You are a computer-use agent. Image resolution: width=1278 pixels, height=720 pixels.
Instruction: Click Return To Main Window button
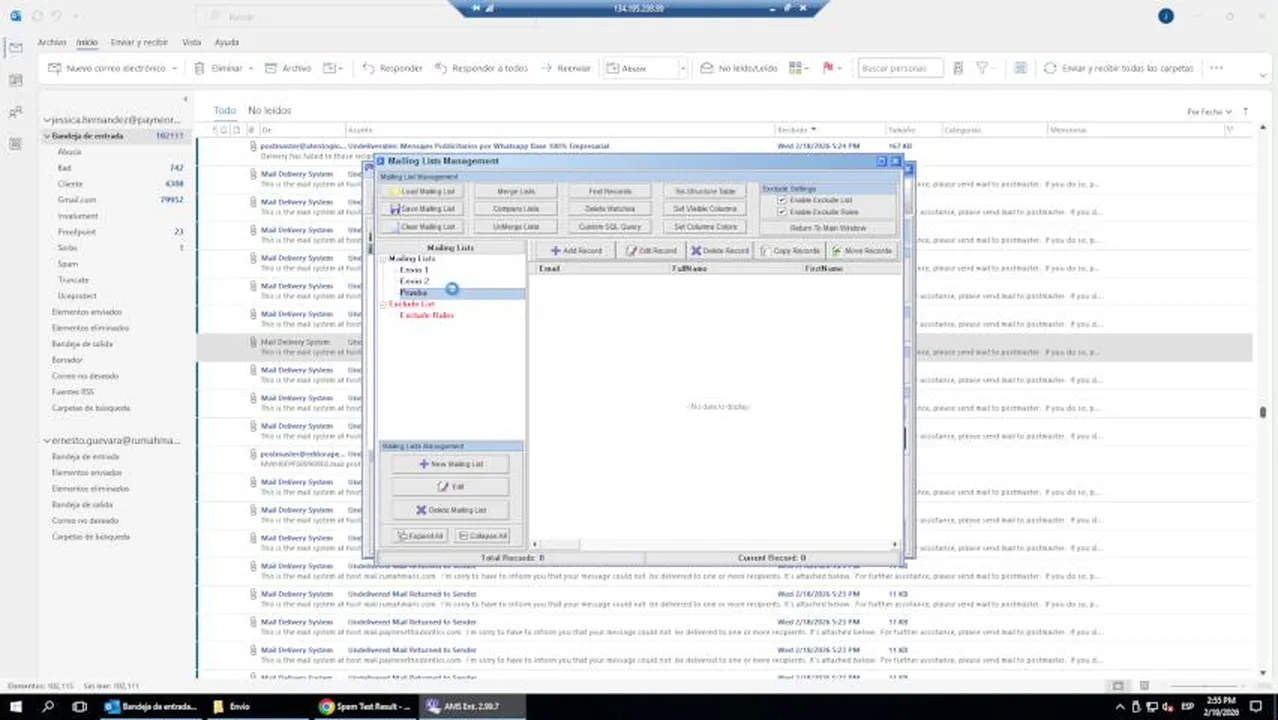(828, 228)
